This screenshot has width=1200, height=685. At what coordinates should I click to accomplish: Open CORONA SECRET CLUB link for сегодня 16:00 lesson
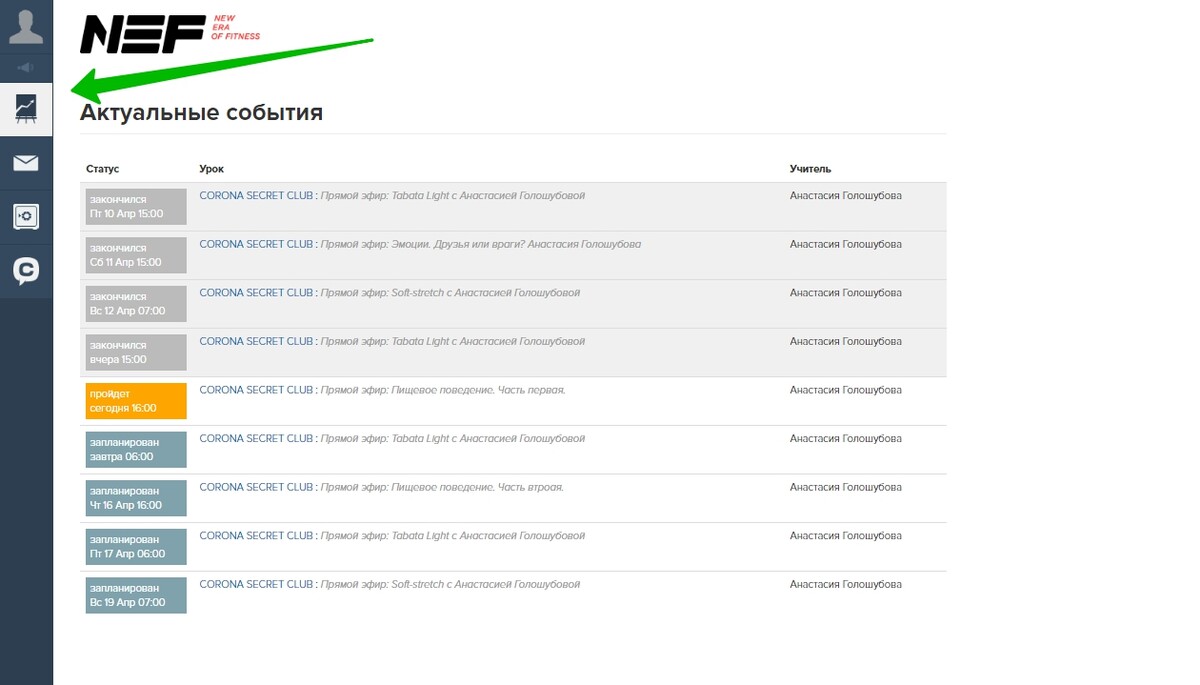(x=257, y=390)
